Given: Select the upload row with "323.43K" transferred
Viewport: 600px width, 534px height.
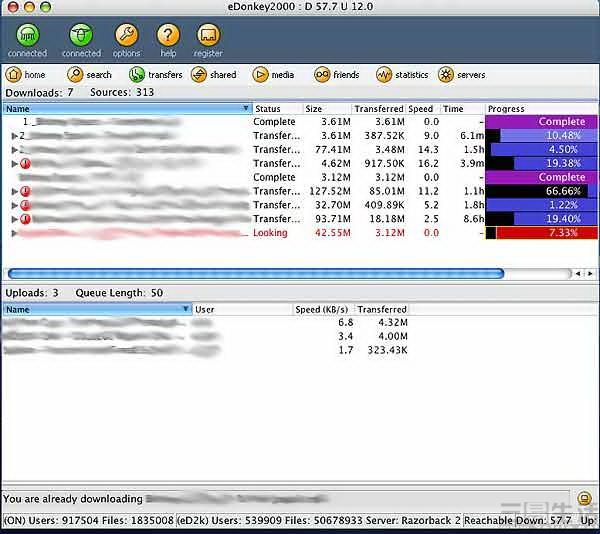Looking at the screenshot, I should 205,350.
